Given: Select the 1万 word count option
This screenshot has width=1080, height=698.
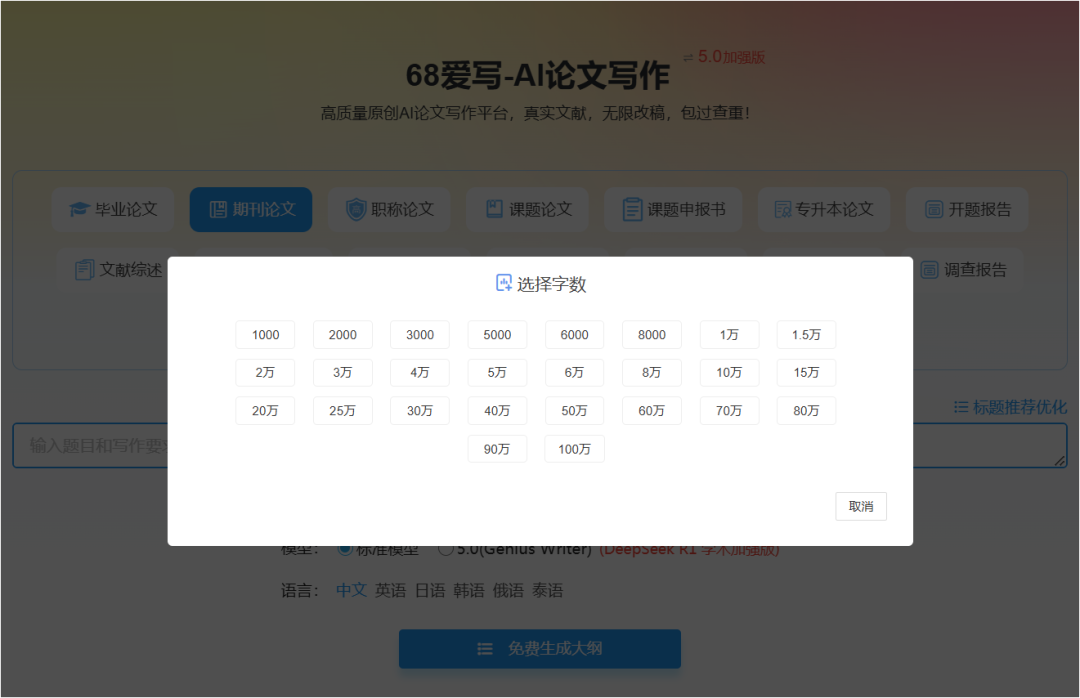Looking at the screenshot, I should point(729,335).
